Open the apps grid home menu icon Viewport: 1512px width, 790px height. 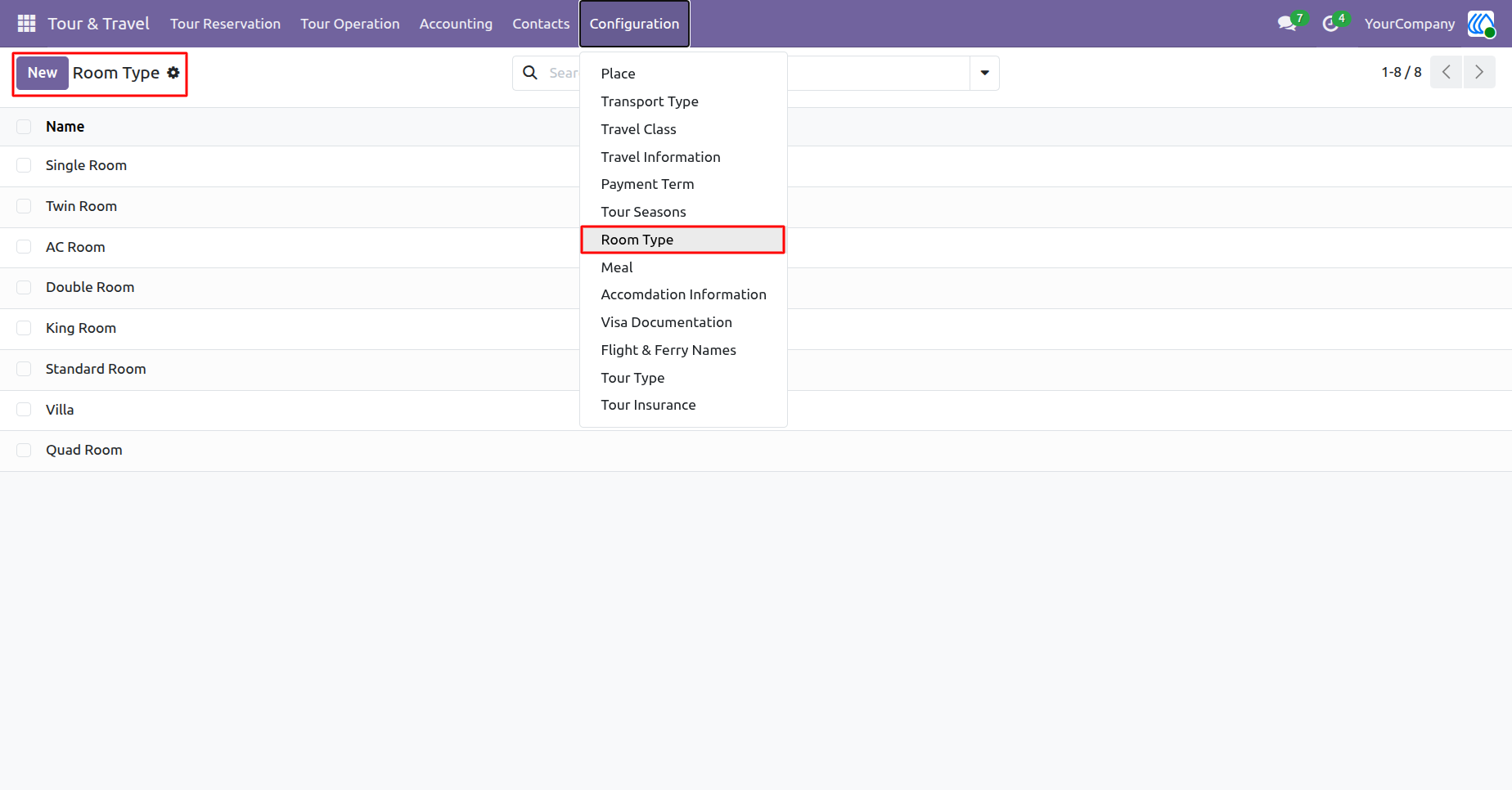(26, 24)
